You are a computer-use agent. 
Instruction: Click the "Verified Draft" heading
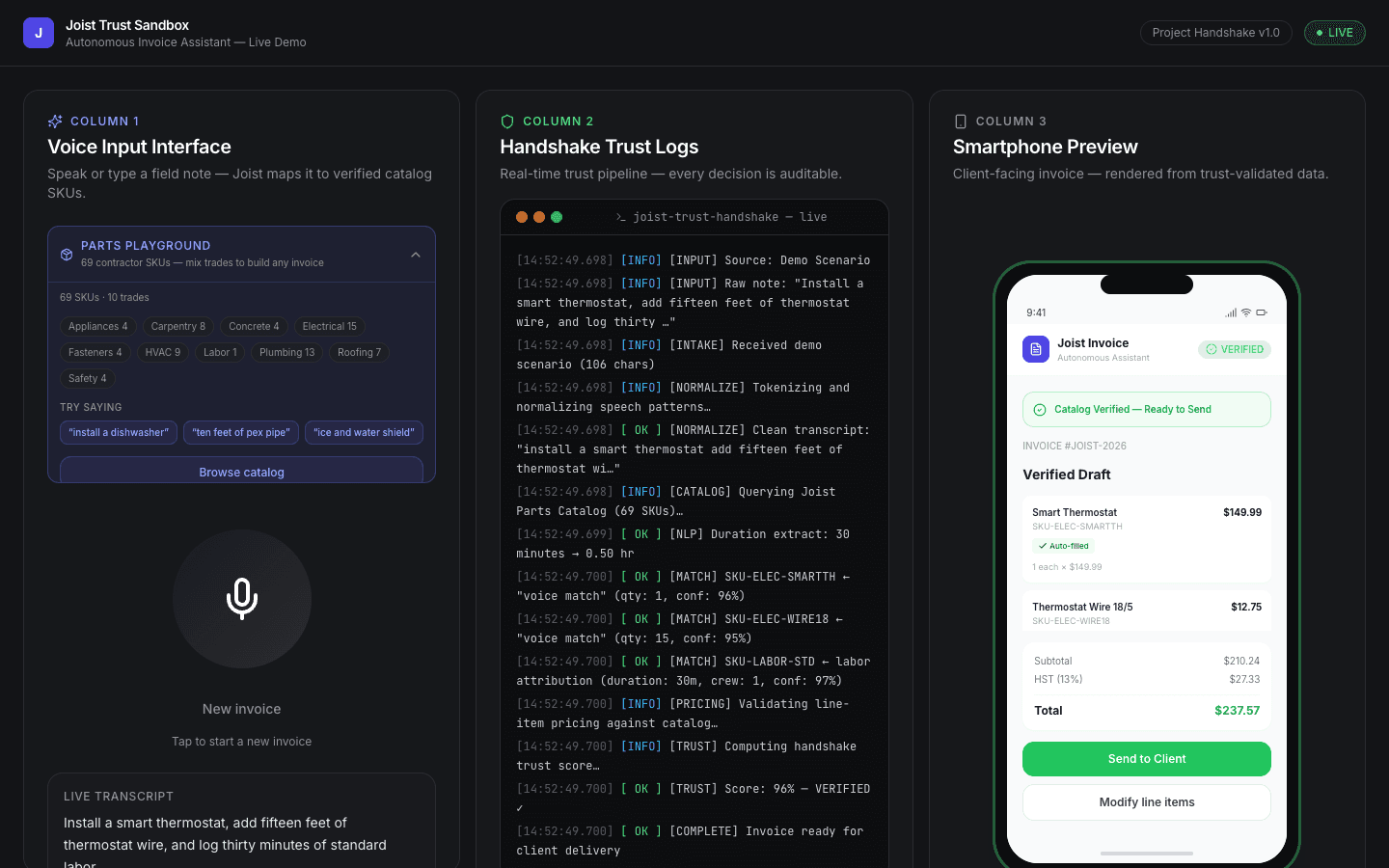point(1067,475)
